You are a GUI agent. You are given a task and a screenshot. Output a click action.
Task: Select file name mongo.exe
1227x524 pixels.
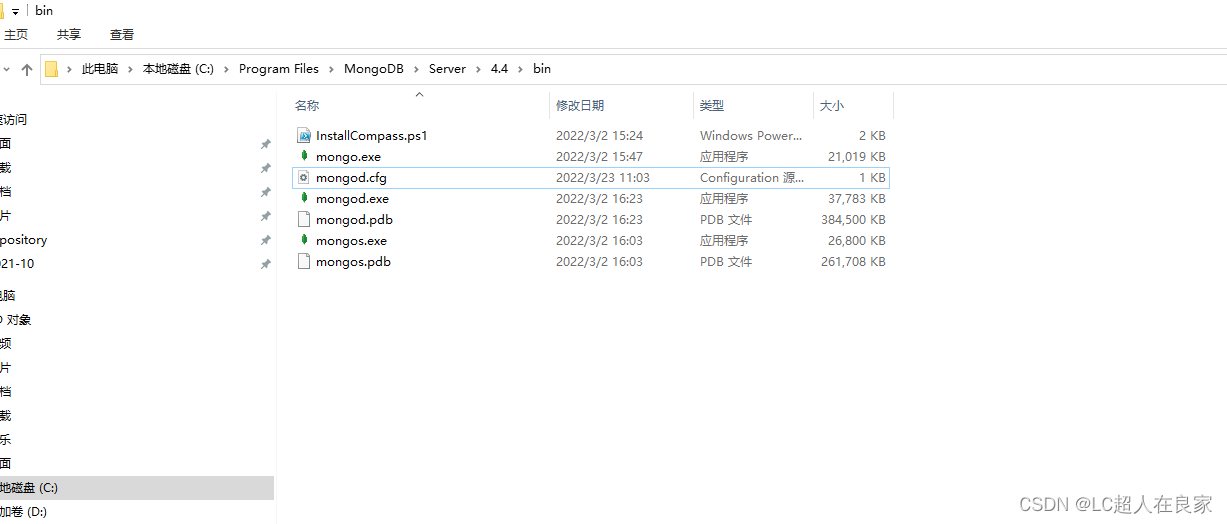(348, 156)
